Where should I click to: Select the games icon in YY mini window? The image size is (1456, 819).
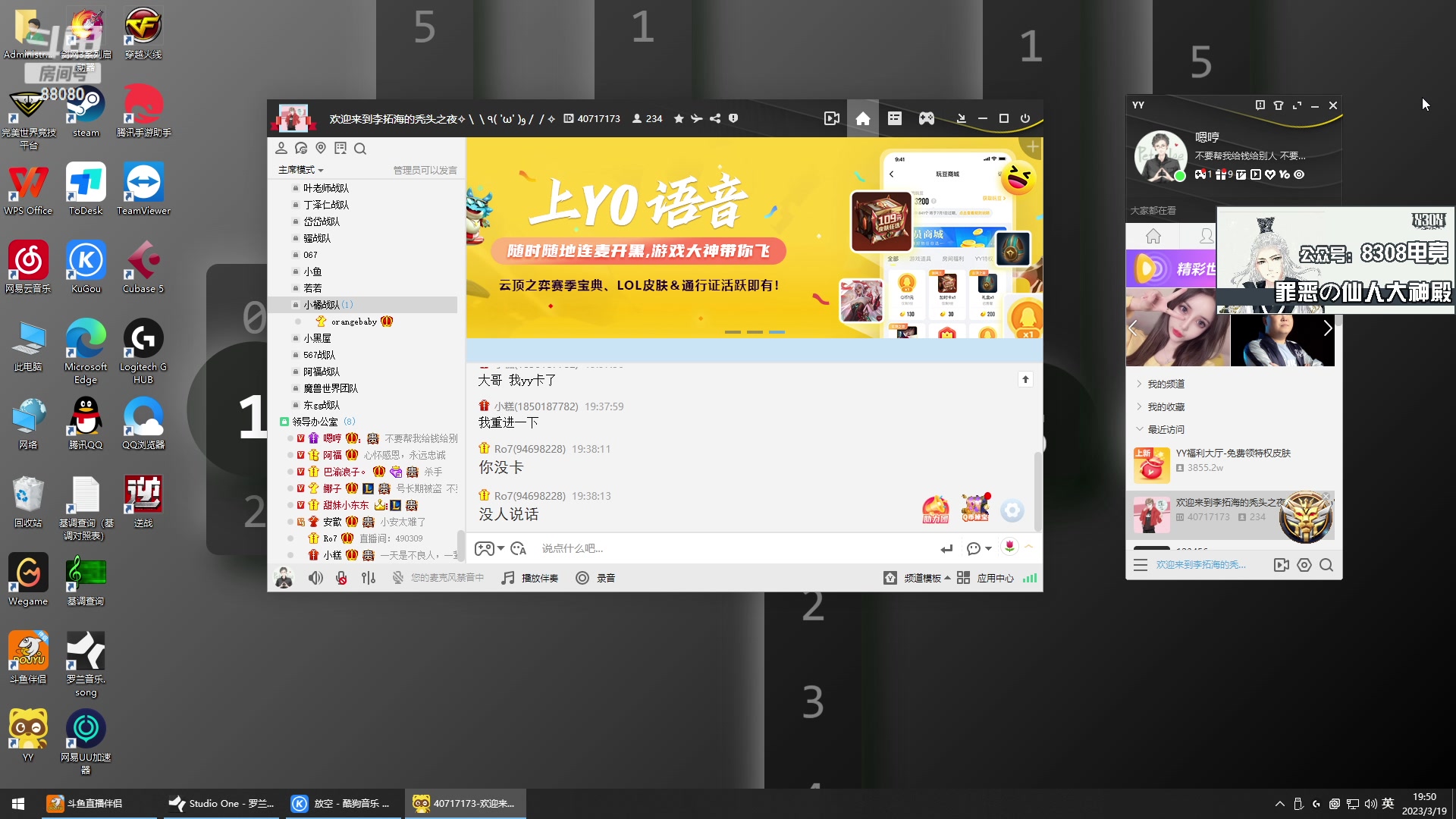pyautogui.click(x=1200, y=175)
